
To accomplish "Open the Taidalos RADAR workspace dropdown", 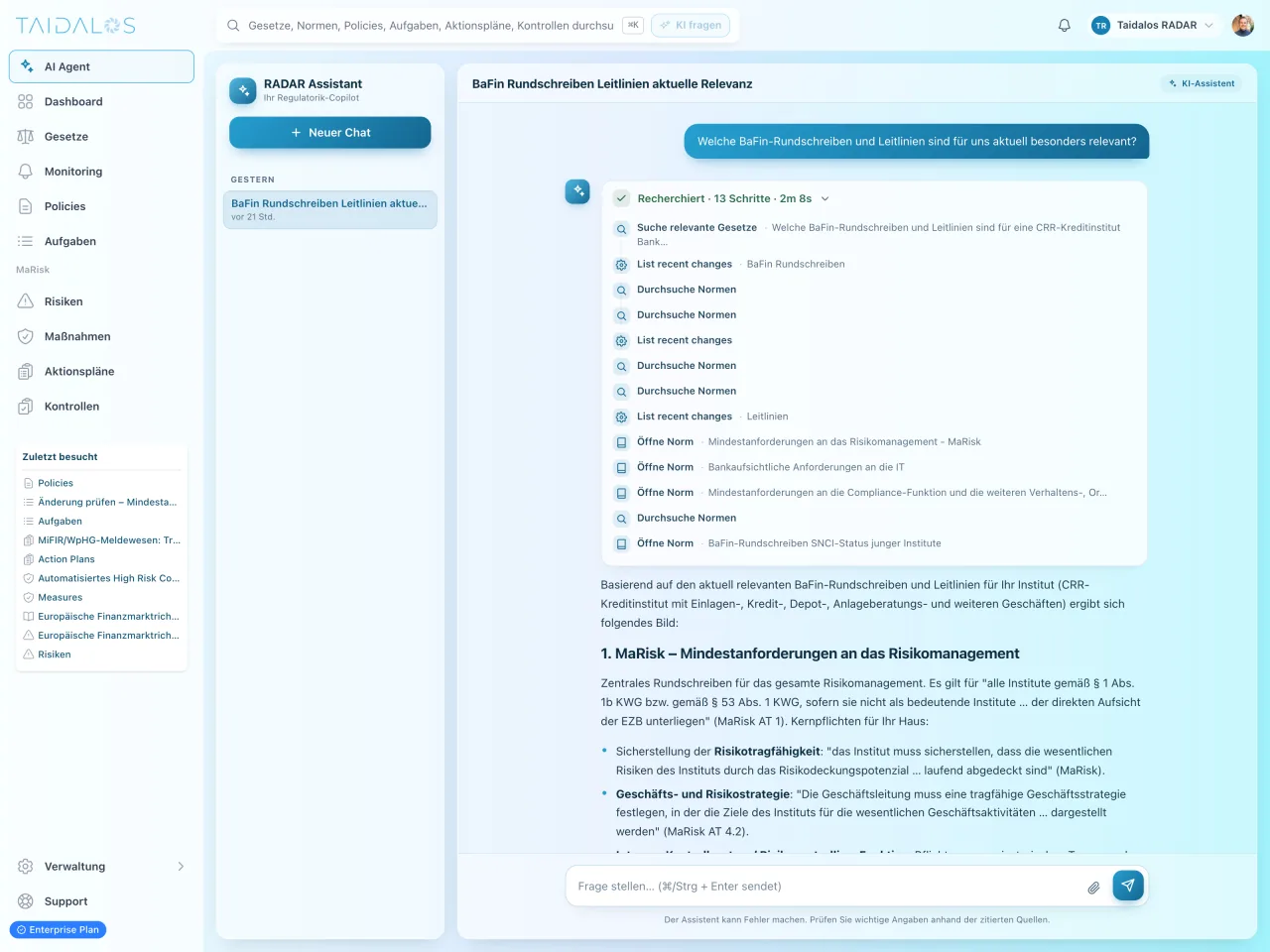I will pyautogui.click(x=1153, y=26).
